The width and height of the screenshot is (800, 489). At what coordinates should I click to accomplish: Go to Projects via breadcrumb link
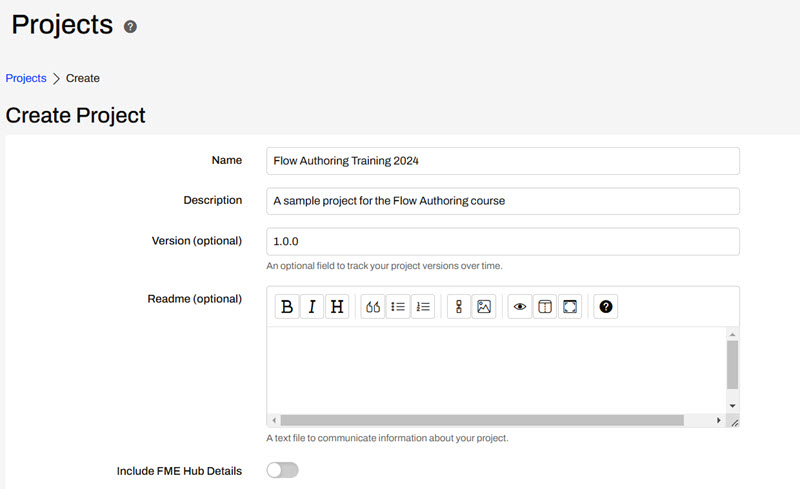point(26,78)
